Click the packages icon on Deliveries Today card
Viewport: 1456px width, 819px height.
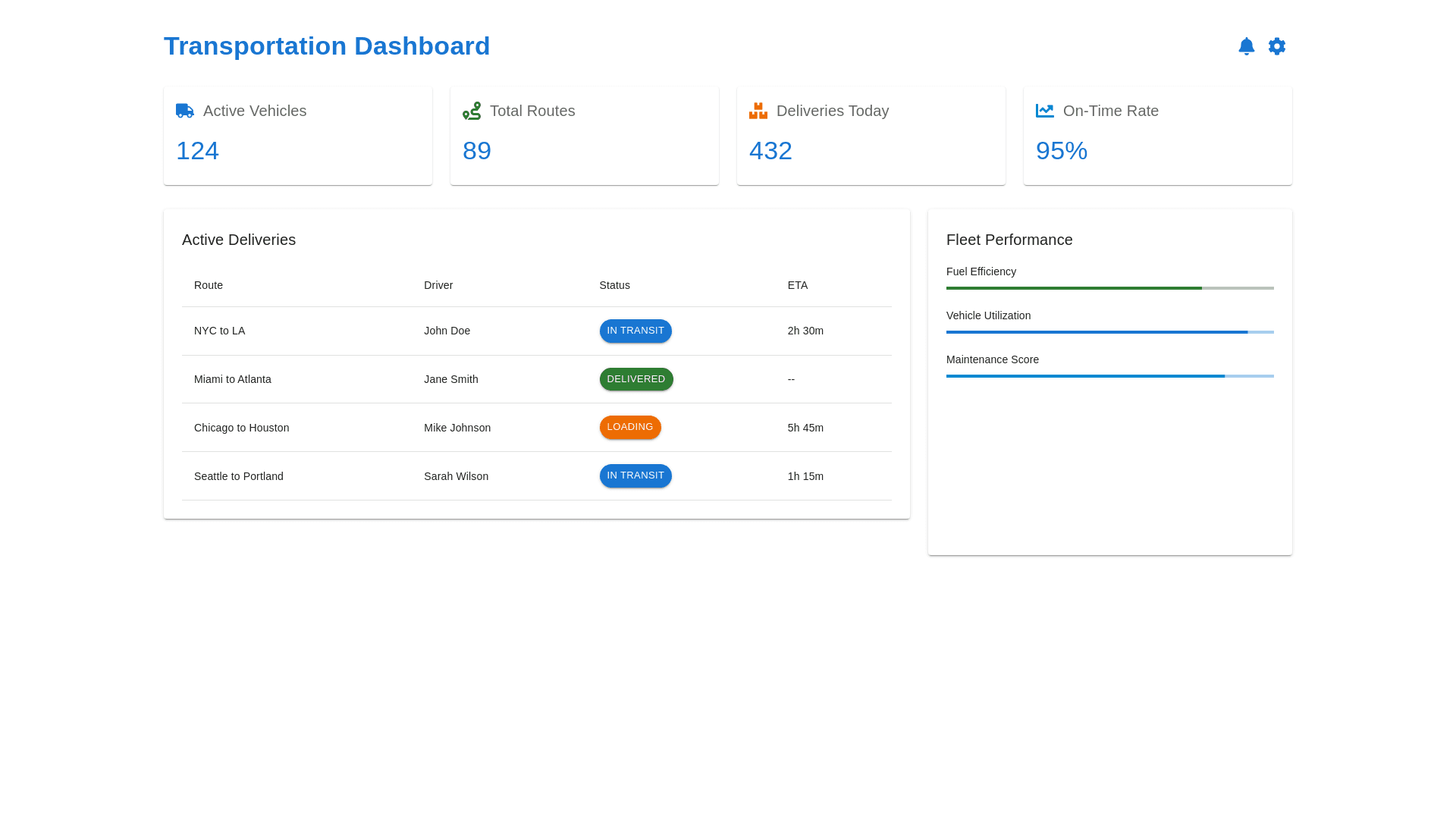(x=758, y=111)
